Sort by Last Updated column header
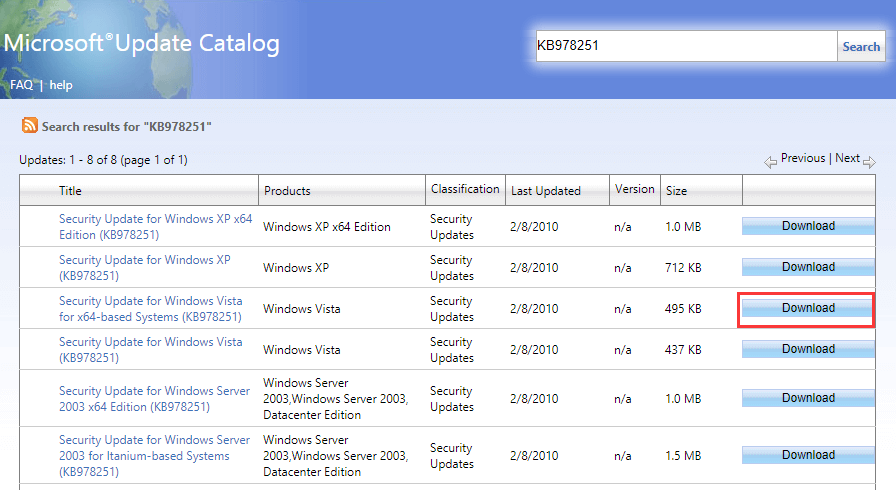This screenshot has width=896, height=490. point(546,190)
